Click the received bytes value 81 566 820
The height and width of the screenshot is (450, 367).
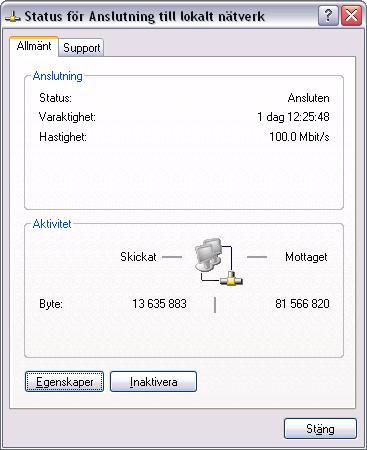pyautogui.click(x=302, y=304)
